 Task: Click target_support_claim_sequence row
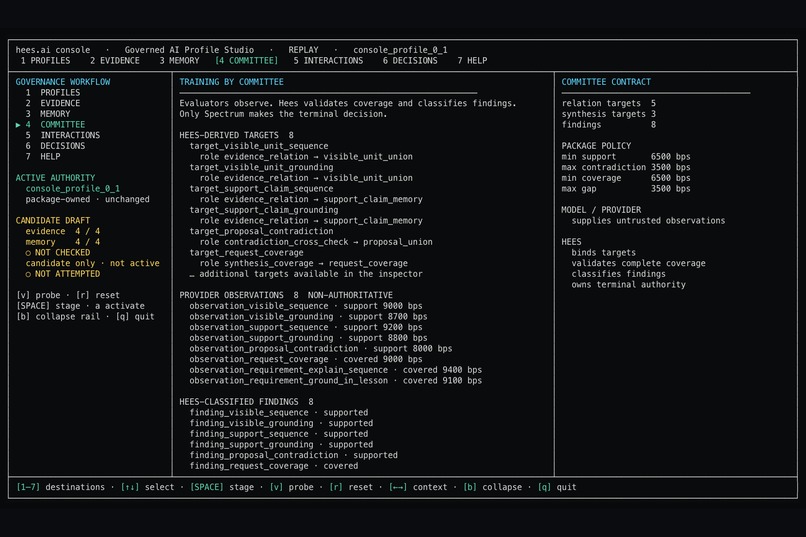click(x=261, y=189)
